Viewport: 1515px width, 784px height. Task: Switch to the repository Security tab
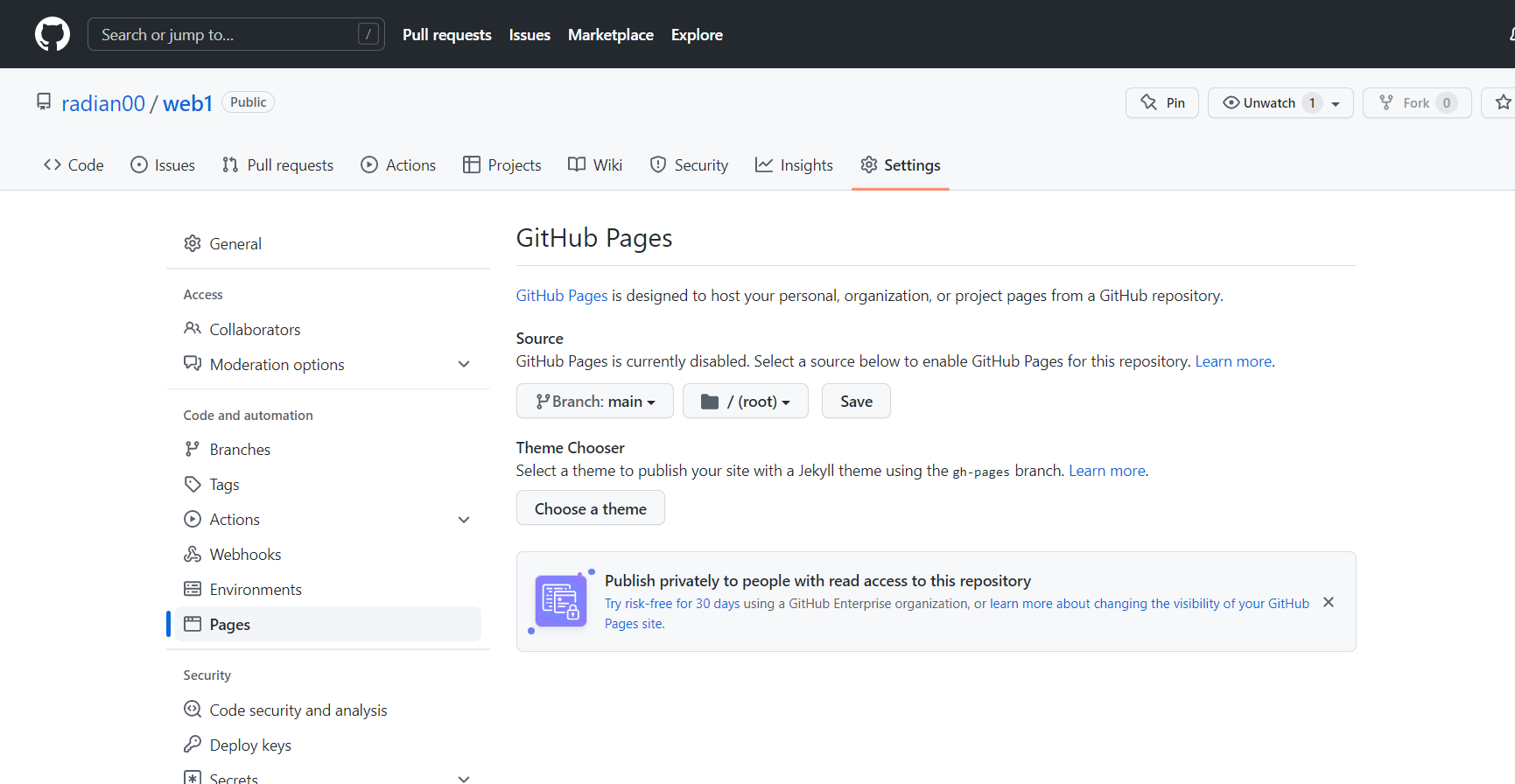click(689, 164)
